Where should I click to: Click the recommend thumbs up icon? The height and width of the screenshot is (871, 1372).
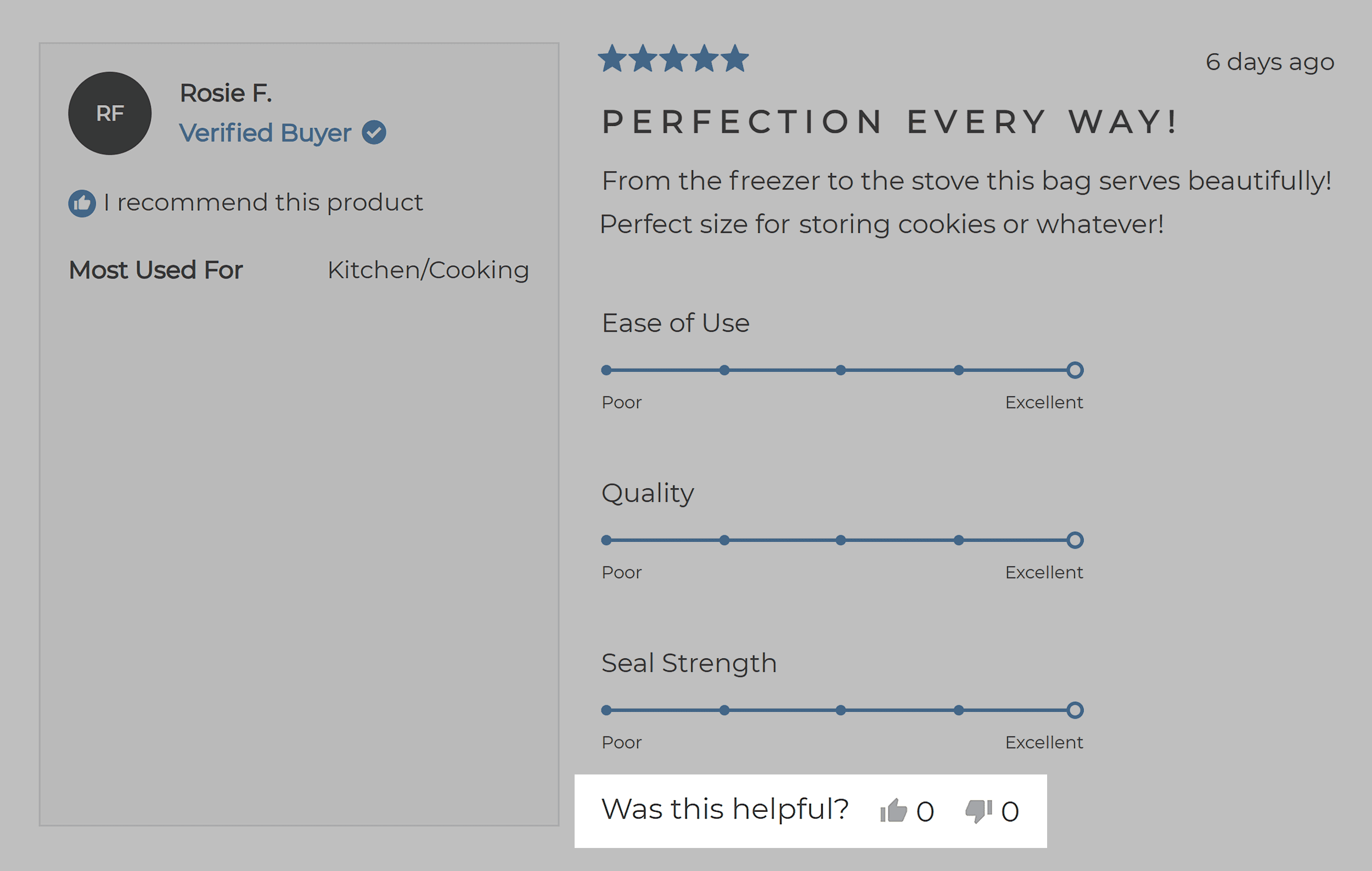(x=82, y=203)
